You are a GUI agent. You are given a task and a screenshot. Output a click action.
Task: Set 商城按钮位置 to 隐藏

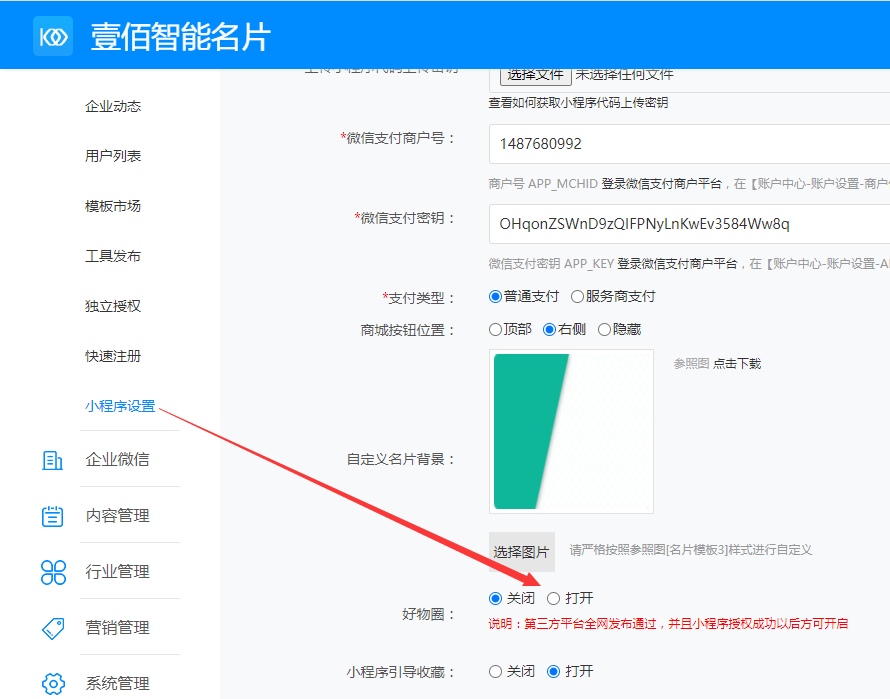point(604,329)
